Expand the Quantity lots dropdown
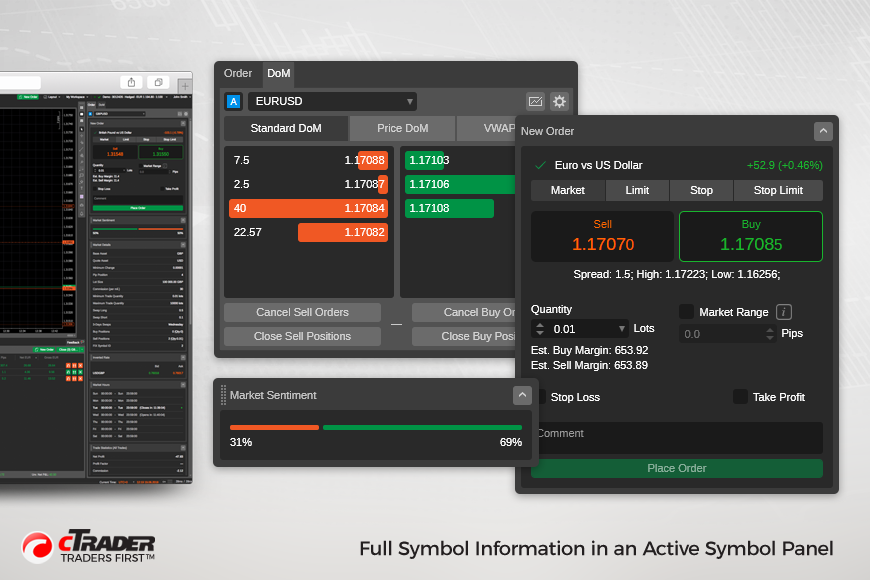 [x=622, y=329]
